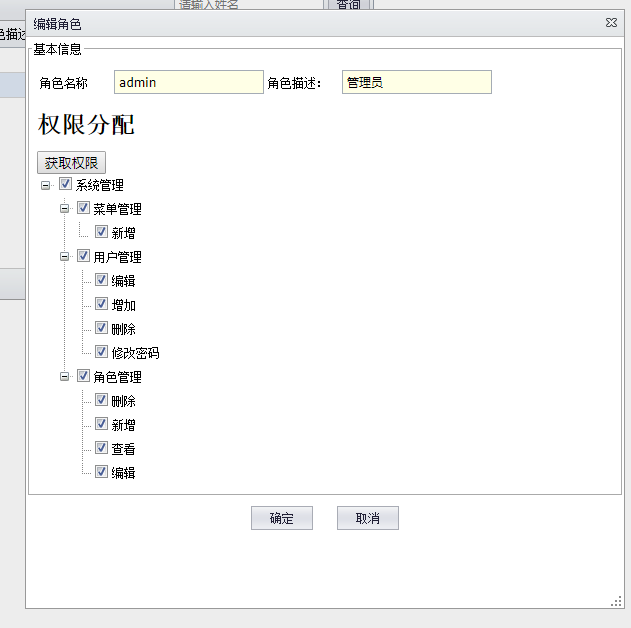Uncheck 新增 checkbox under 菜单管理

pyautogui.click(x=101, y=232)
